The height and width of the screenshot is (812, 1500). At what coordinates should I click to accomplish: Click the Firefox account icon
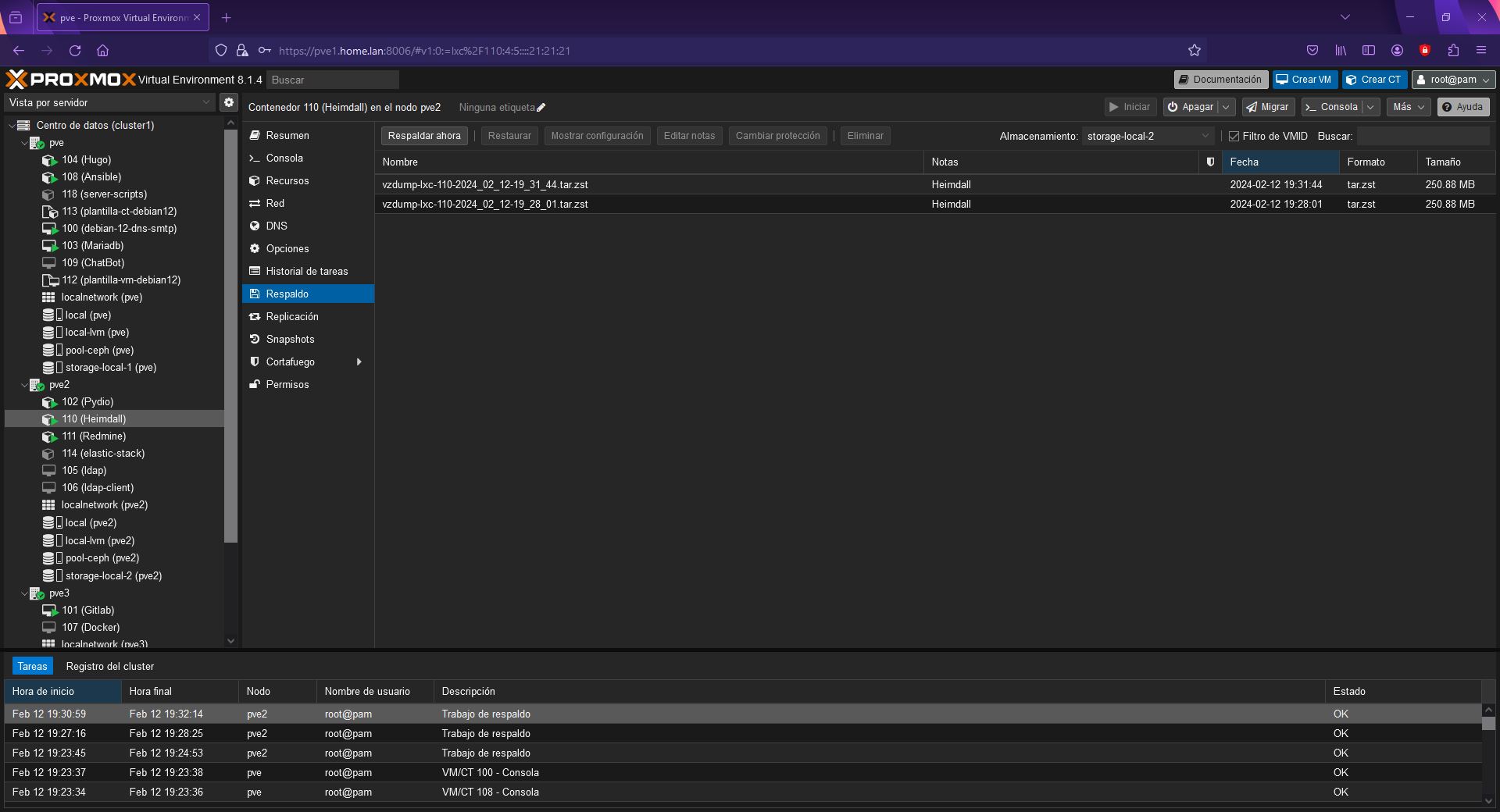[1397, 51]
